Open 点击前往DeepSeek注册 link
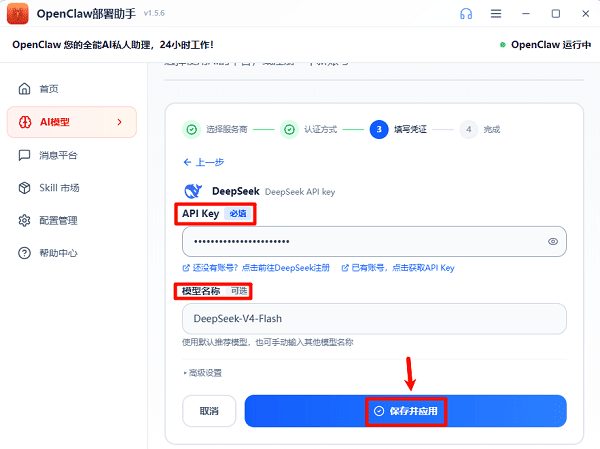The height and width of the screenshot is (449, 600). [x=256, y=268]
